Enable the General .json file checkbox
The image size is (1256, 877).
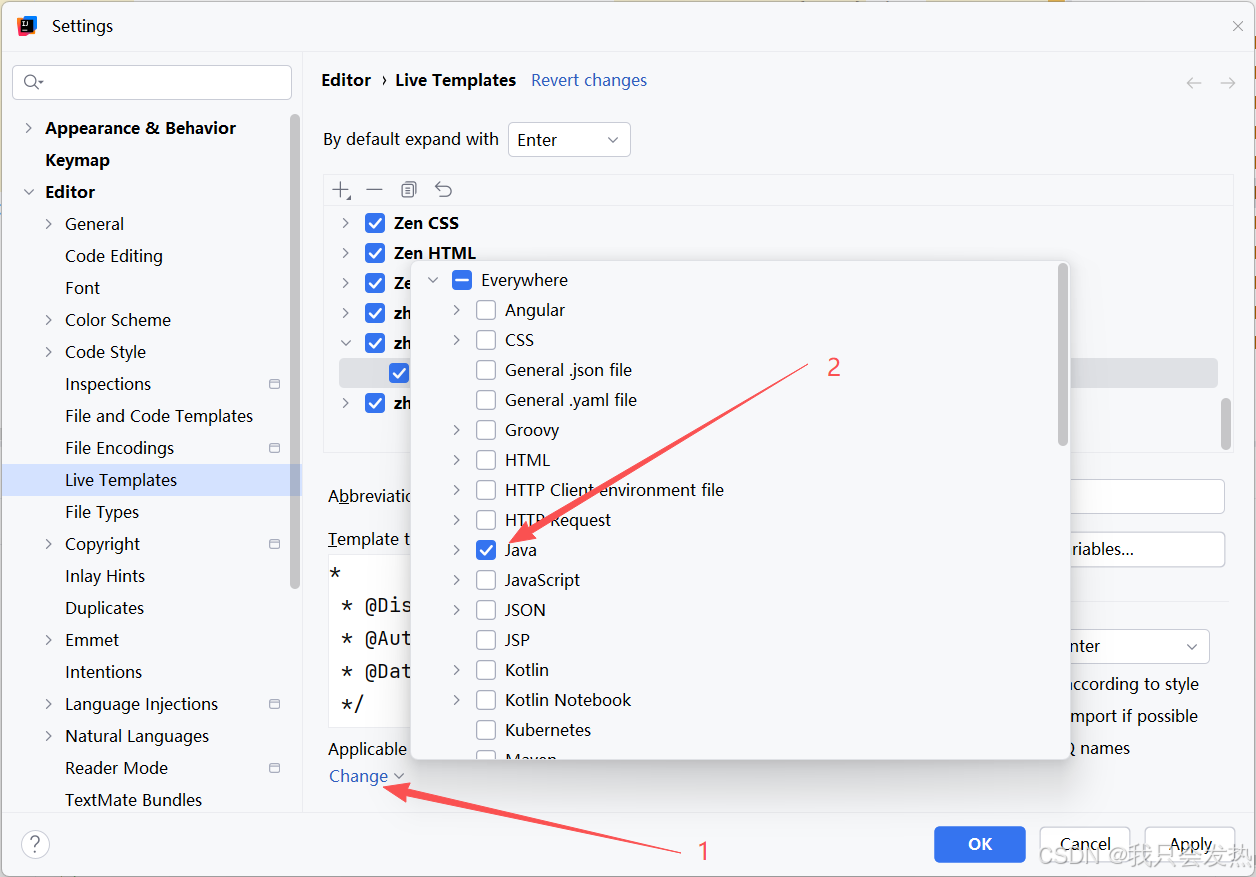(x=486, y=370)
